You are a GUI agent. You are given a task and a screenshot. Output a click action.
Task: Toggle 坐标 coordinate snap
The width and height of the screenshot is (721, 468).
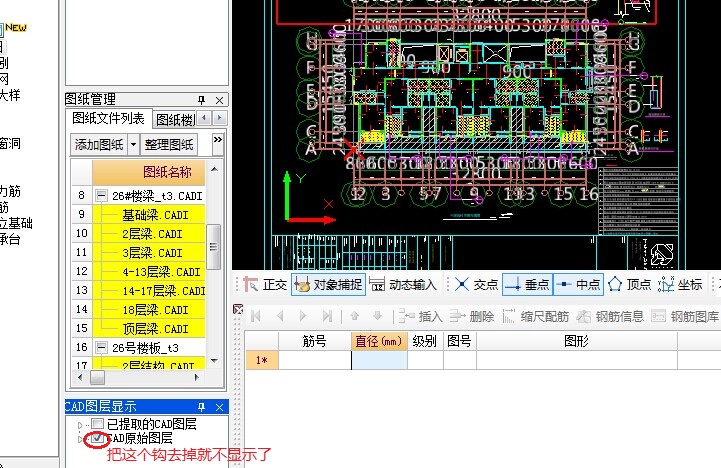pyautogui.click(x=680, y=285)
